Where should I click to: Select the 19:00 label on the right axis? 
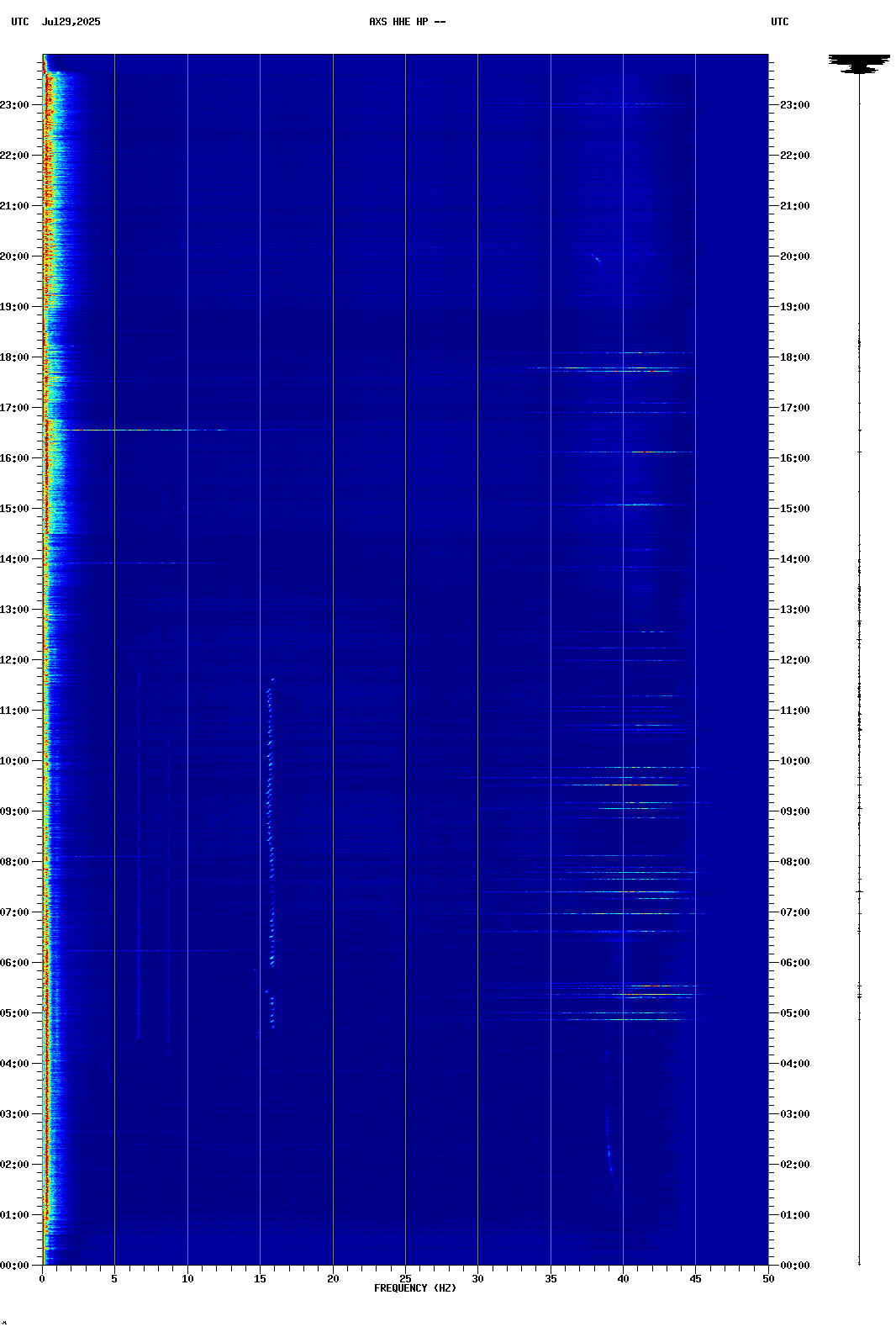[x=794, y=307]
